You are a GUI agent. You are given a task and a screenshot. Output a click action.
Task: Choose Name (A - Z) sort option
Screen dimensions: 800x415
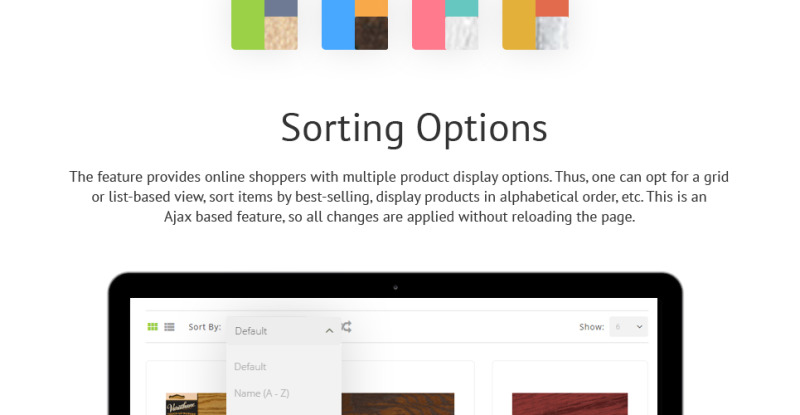pyautogui.click(x=262, y=393)
